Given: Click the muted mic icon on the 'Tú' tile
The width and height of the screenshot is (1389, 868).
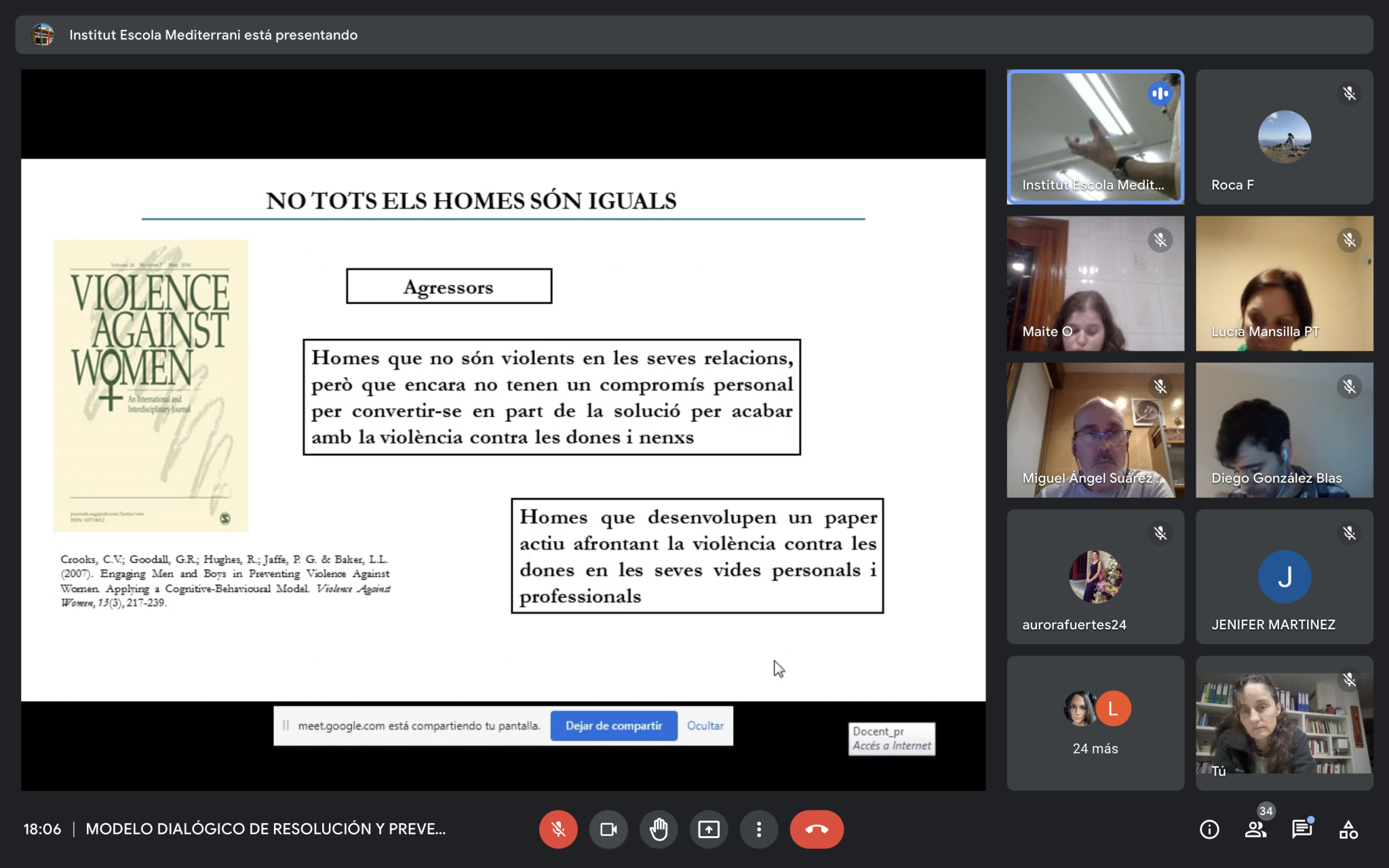Looking at the screenshot, I should (1350, 679).
